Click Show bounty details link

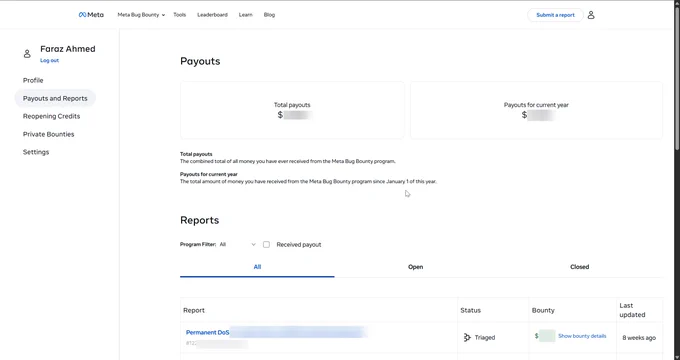pyautogui.click(x=582, y=336)
